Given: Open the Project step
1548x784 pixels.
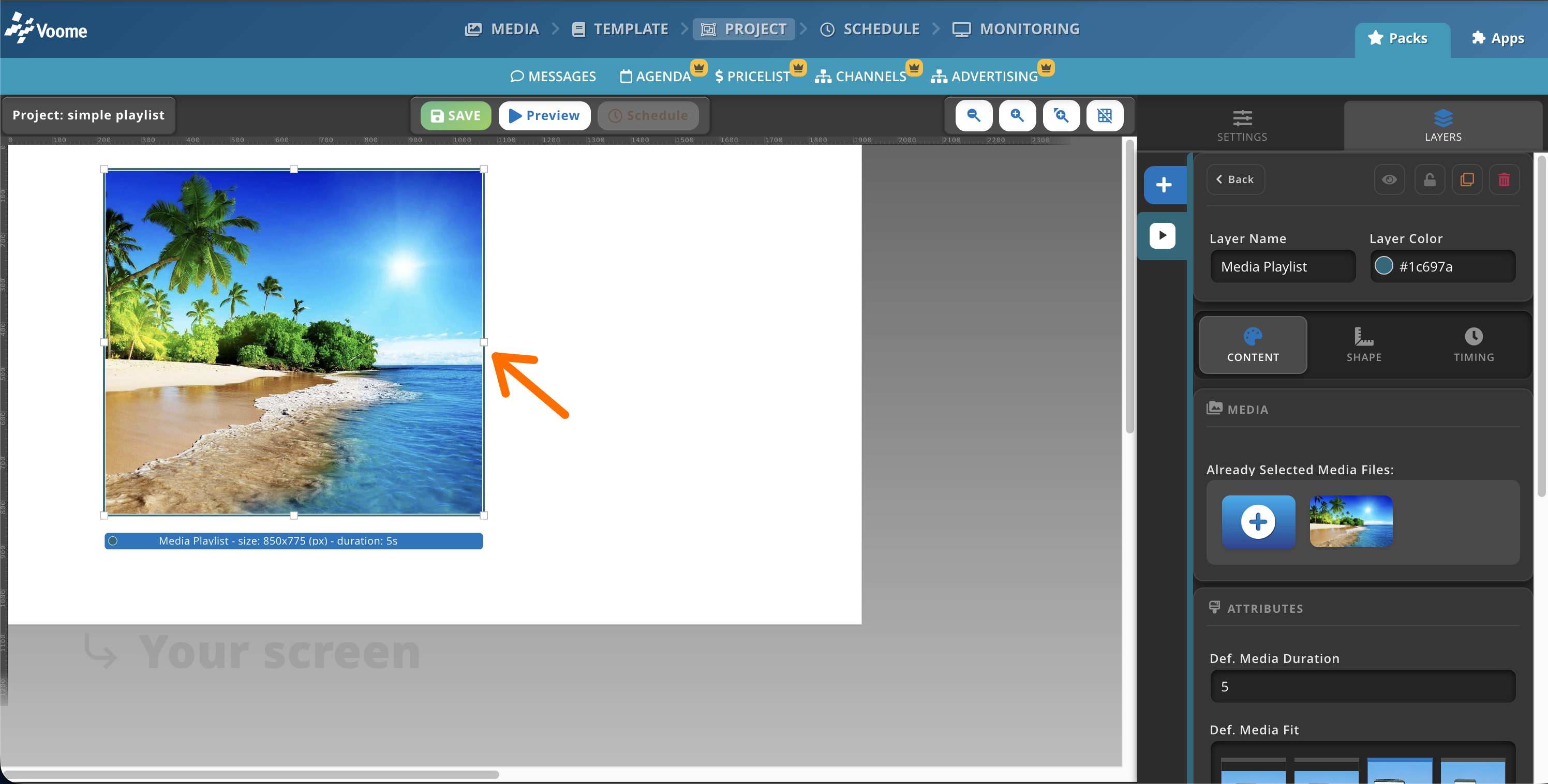Looking at the screenshot, I should pos(744,29).
